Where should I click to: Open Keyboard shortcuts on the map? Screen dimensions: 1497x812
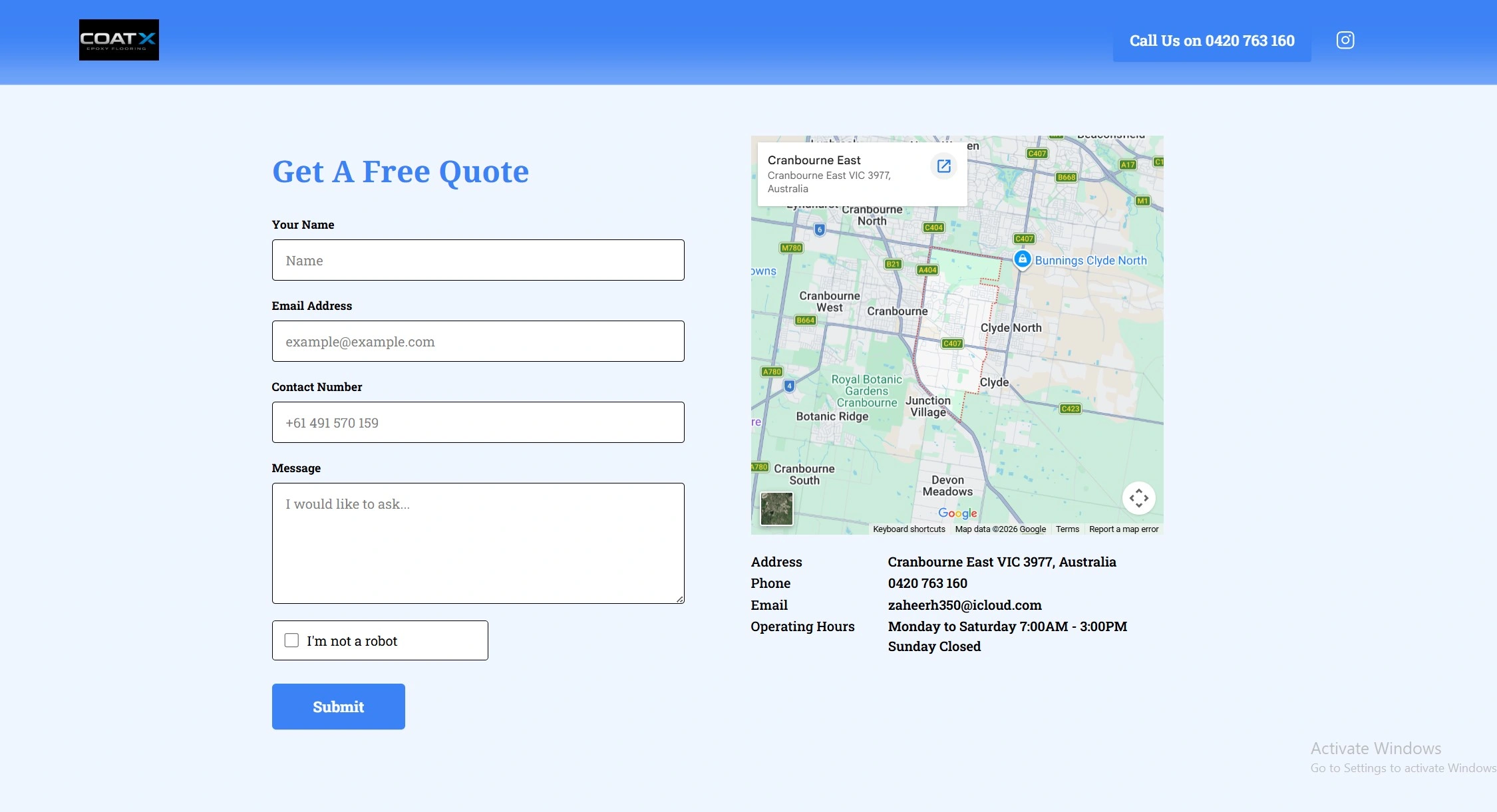coord(909,529)
